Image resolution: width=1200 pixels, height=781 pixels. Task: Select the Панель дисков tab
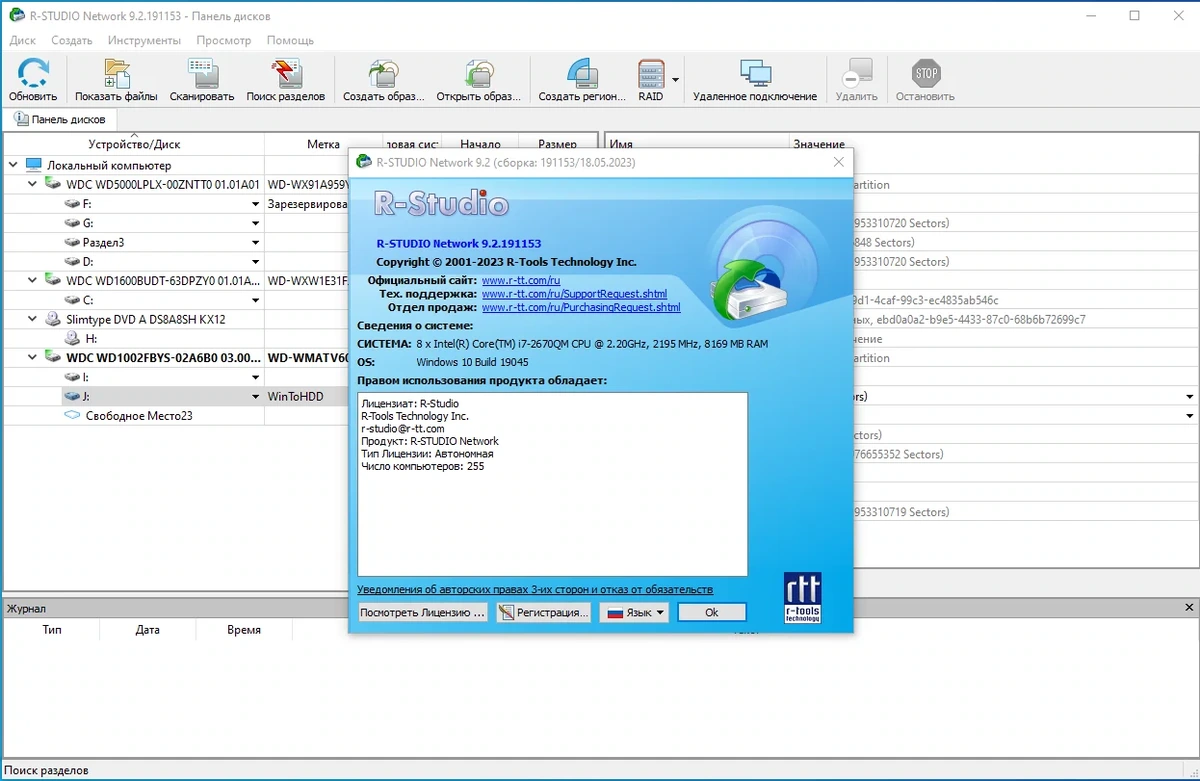[x=60, y=119]
